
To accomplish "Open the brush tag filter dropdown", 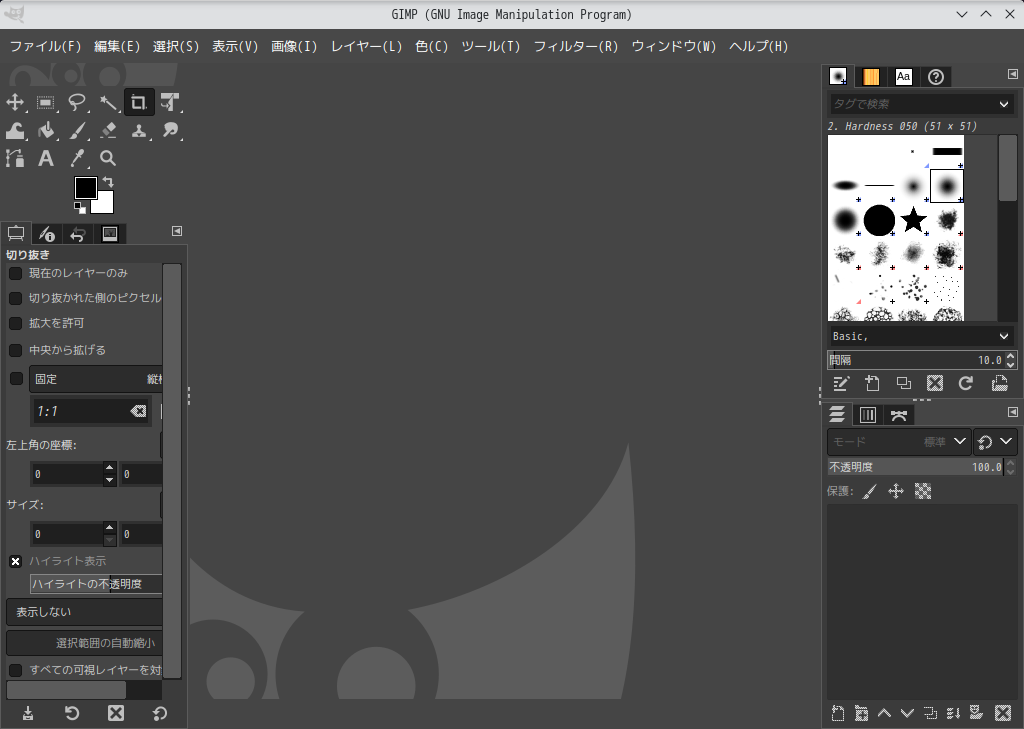I will tap(1004, 104).
